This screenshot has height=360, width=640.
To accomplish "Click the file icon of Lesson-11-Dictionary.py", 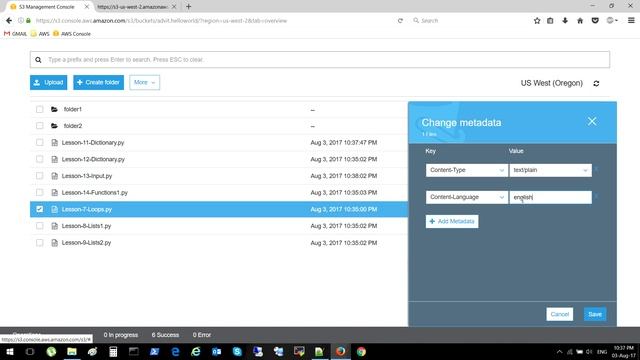I will coord(54,142).
